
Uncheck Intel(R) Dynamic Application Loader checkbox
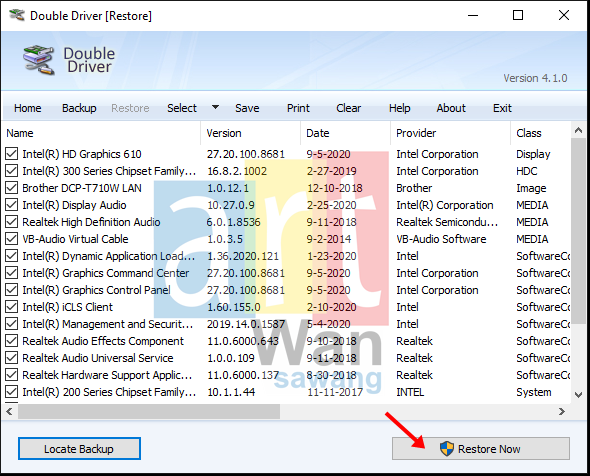tap(12, 256)
